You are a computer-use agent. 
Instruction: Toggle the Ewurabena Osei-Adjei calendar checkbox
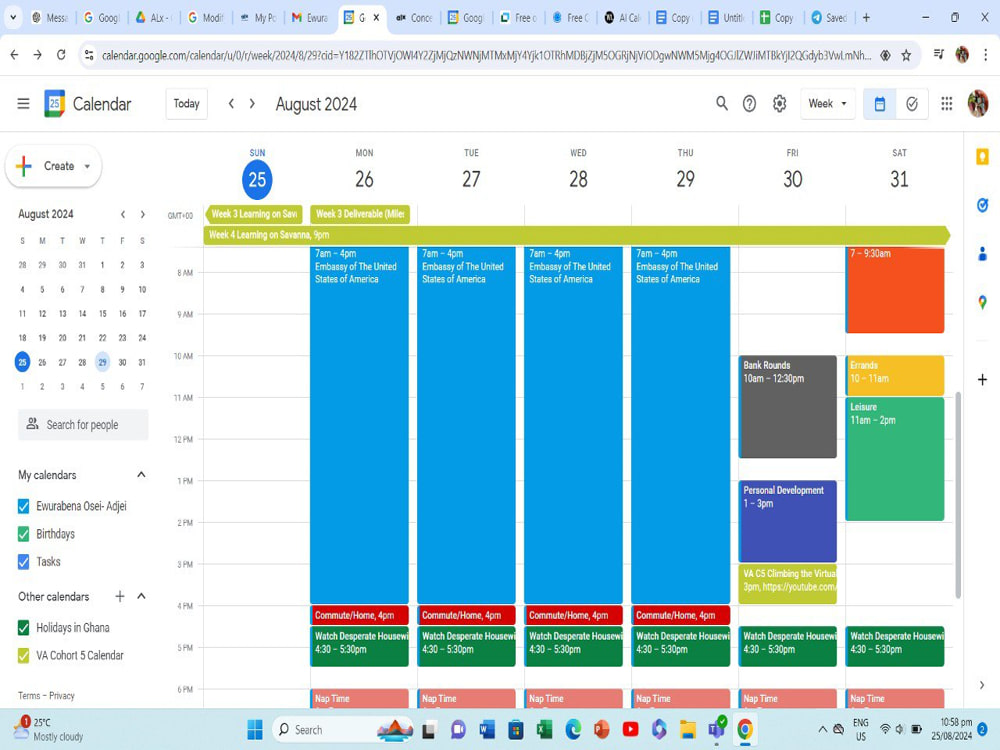(24, 506)
